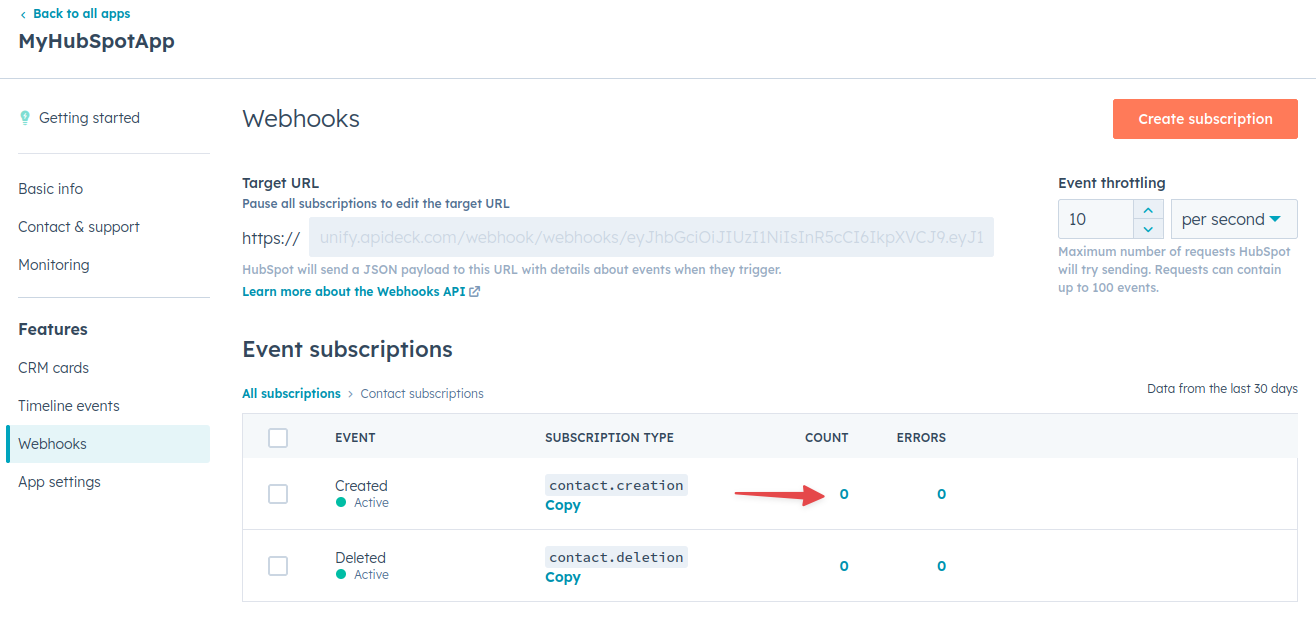Select all subscriptions with the header checkbox
The image size is (1316, 624).
(x=278, y=438)
